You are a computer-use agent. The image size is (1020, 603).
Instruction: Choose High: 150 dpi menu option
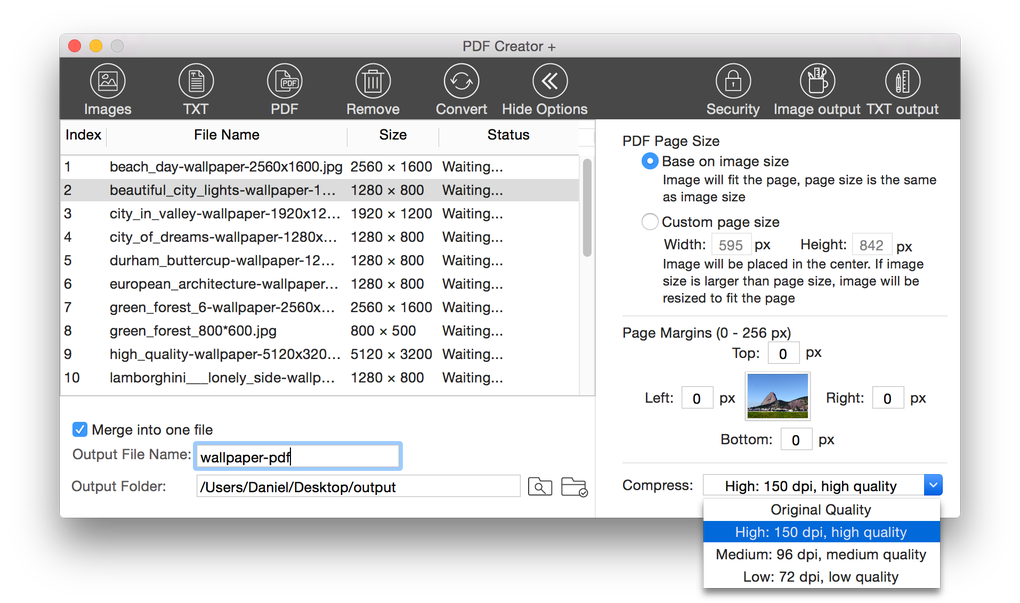click(x=821, y=532)
